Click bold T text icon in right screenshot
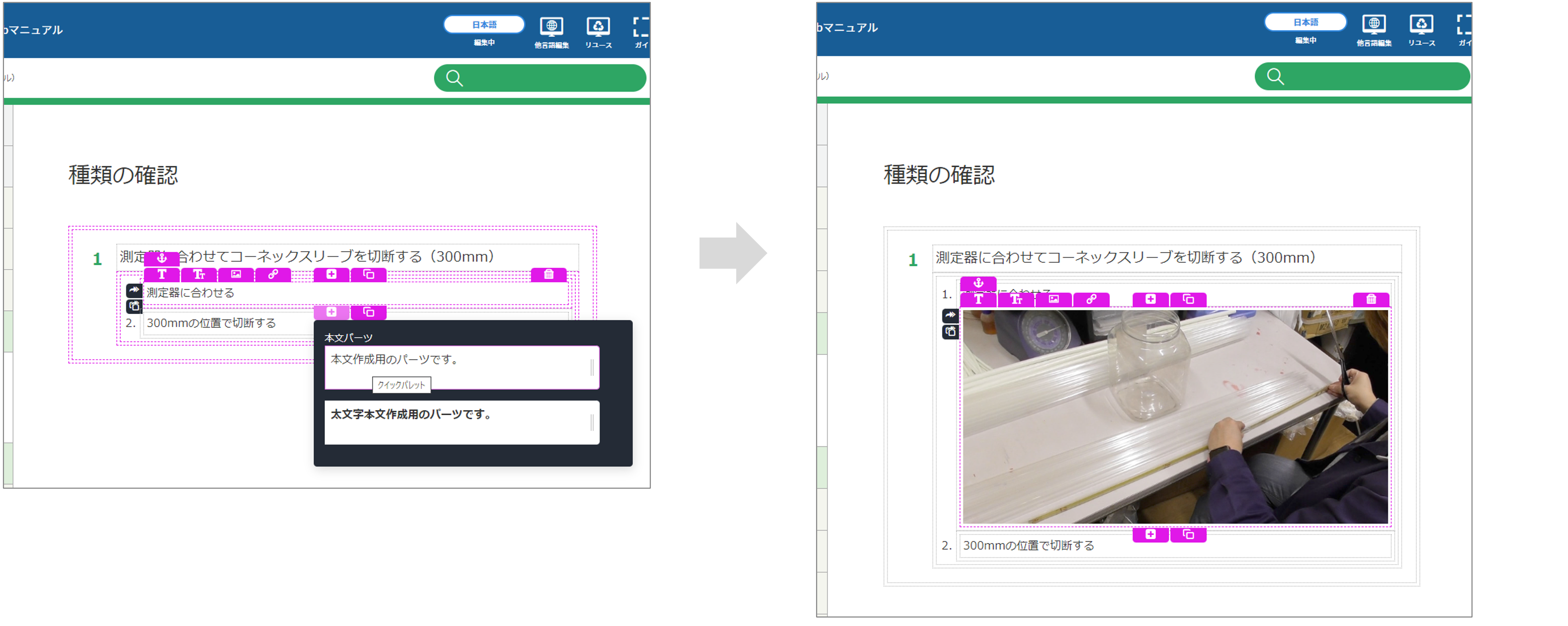Image resolution: width=1568 pixels, height=626 pixels. click(x=978, y=299)
